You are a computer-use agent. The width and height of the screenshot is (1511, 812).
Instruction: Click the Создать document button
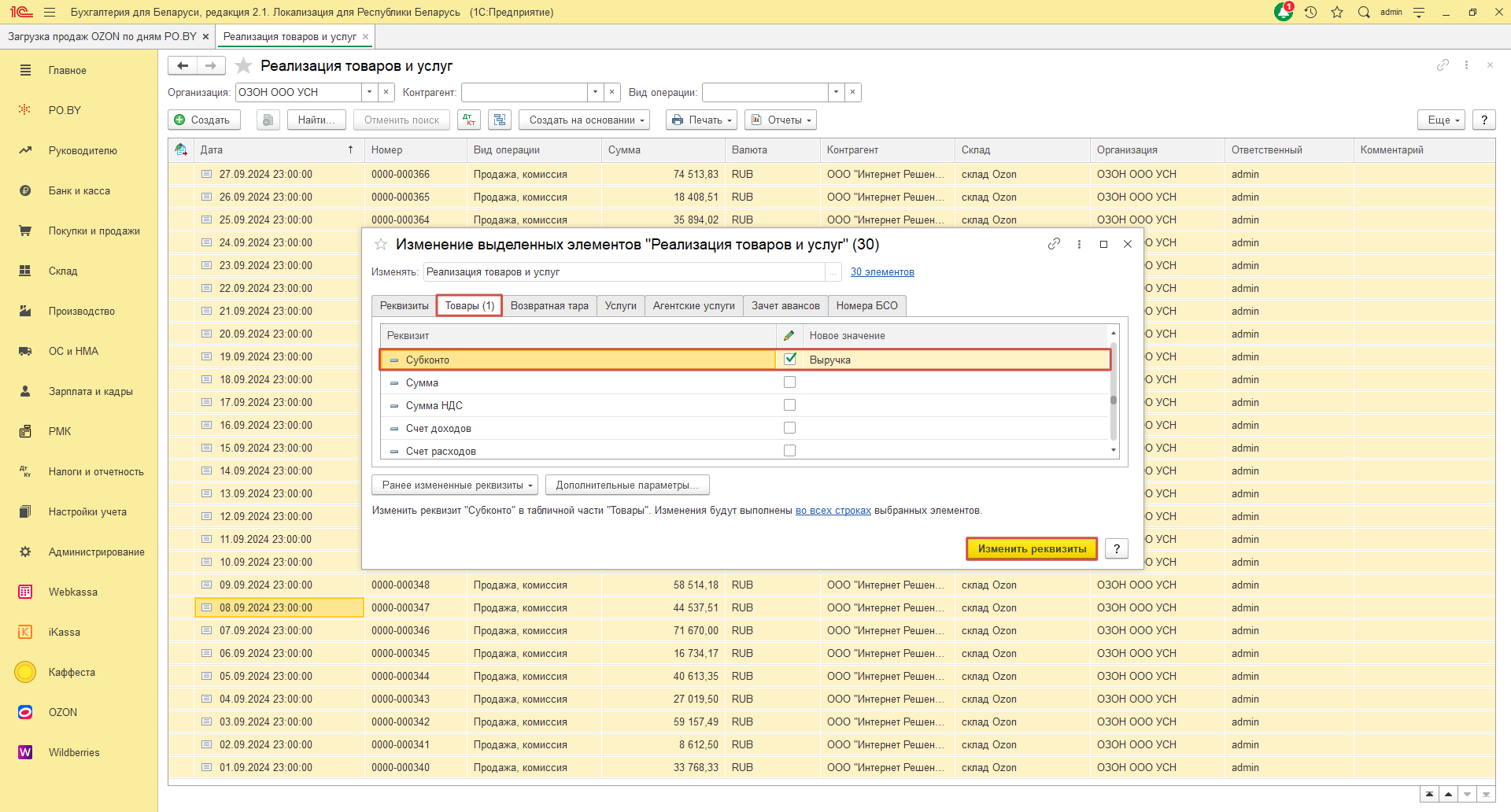pos(204,120)
